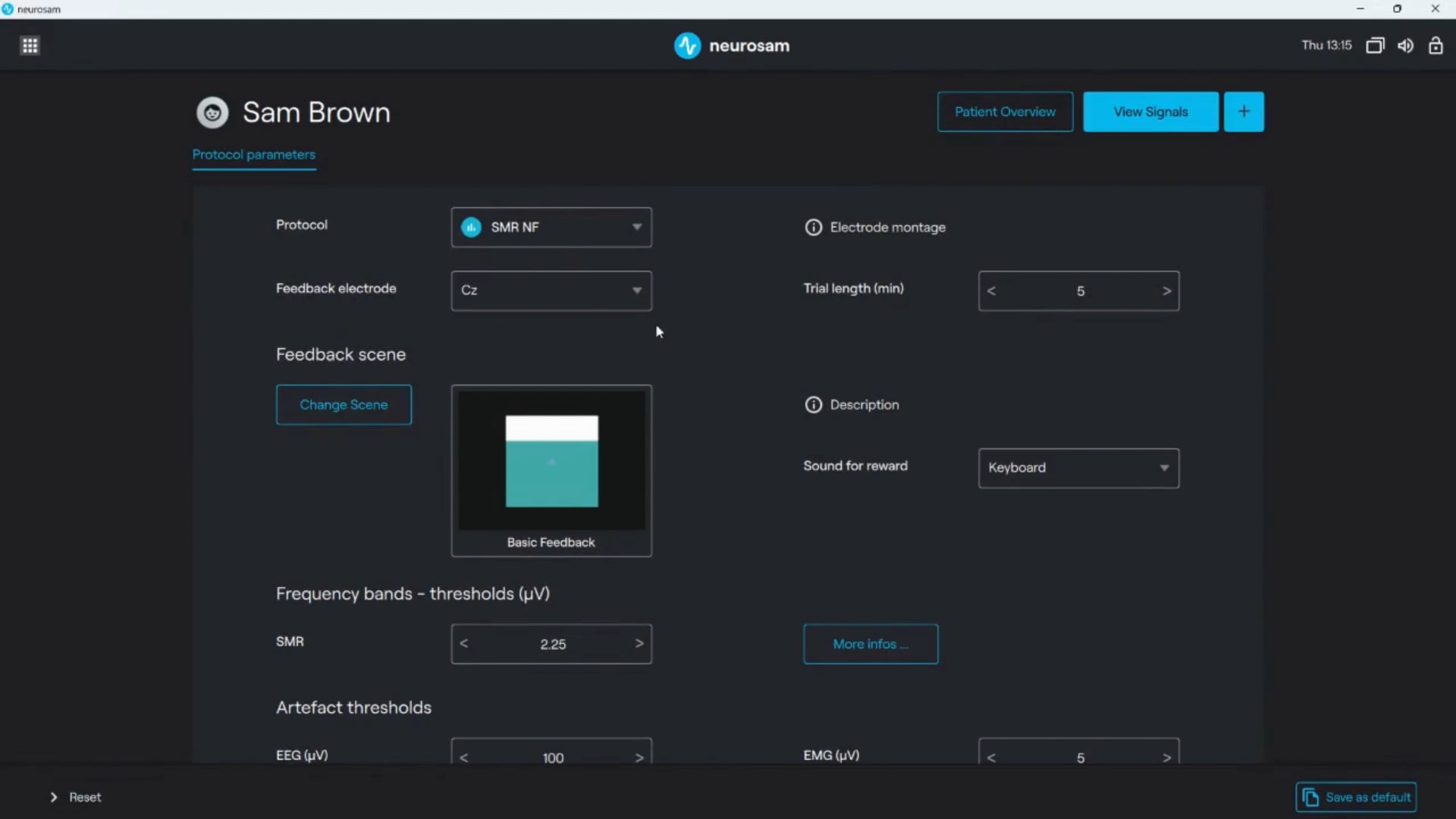
Task: Open the Electrode montage info icon
Action: [x=812, y=227]
